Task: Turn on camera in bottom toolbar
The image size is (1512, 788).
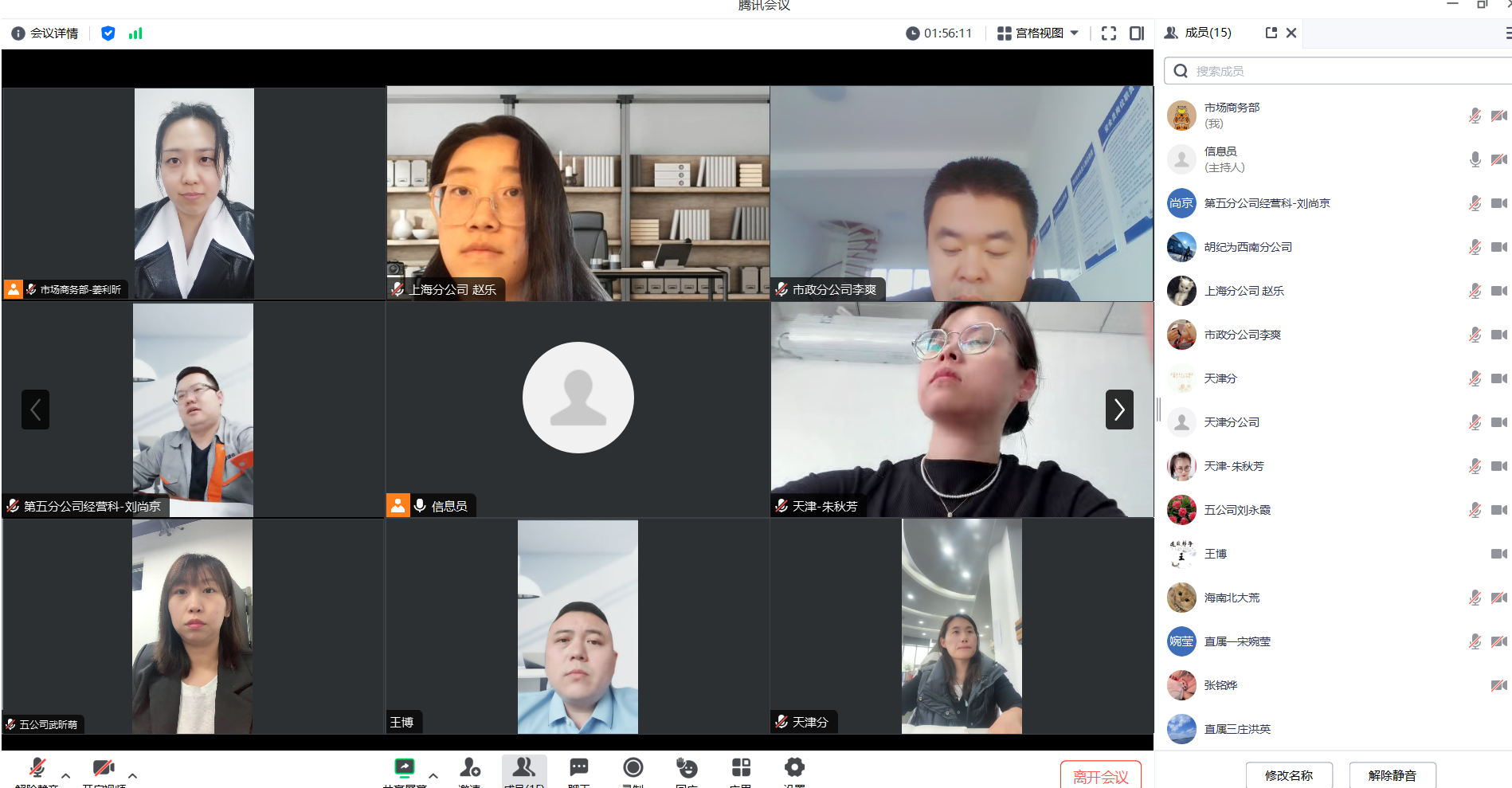Action: click(x=104, y=768)
